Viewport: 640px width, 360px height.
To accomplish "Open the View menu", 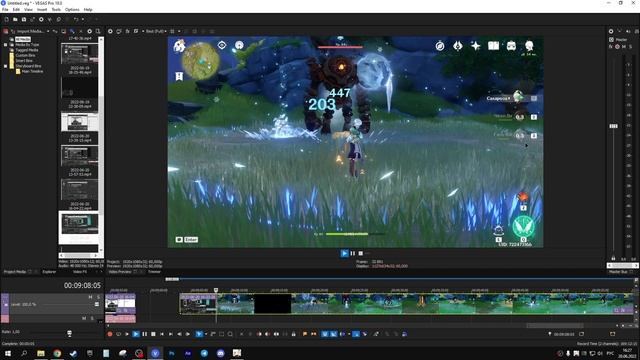I will point(28,9).
